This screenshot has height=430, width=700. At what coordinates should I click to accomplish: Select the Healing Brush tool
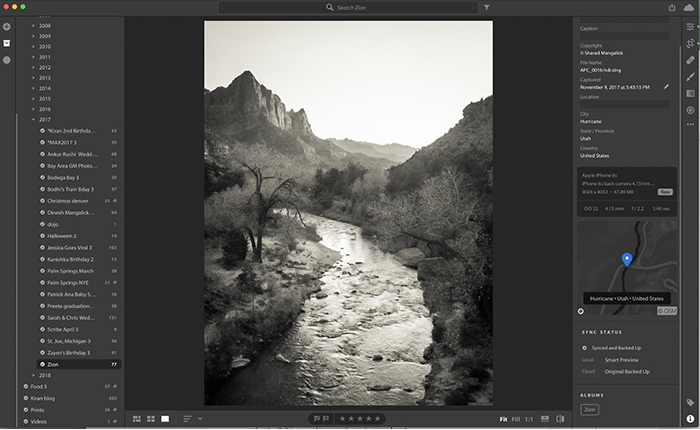click(x=690, y=60)
